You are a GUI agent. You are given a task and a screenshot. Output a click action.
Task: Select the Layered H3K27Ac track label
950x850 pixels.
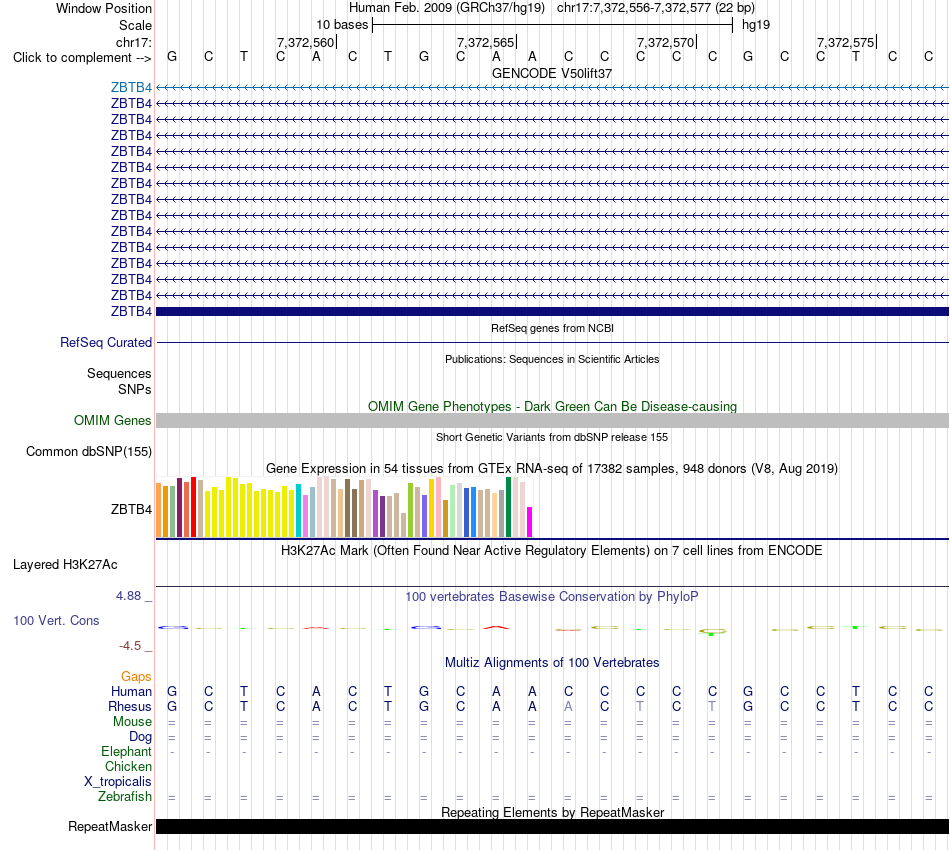point(65,565)
